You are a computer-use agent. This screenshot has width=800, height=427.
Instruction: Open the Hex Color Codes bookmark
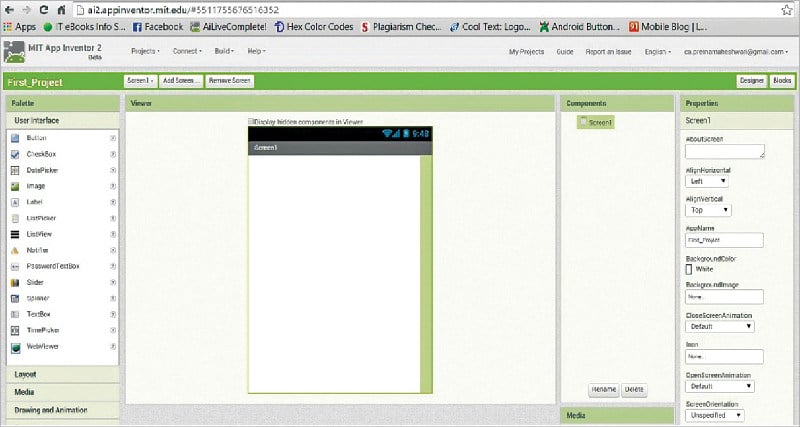(314, 27)
